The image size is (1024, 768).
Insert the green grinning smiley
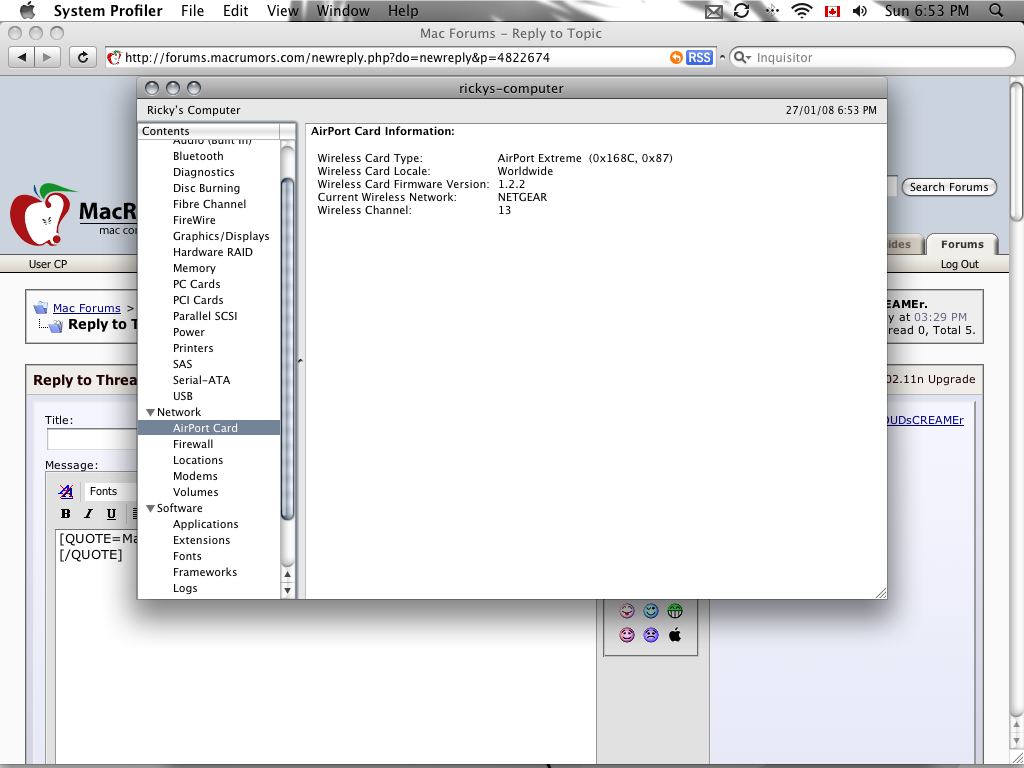pyautogui.click(x=675, y=611)
